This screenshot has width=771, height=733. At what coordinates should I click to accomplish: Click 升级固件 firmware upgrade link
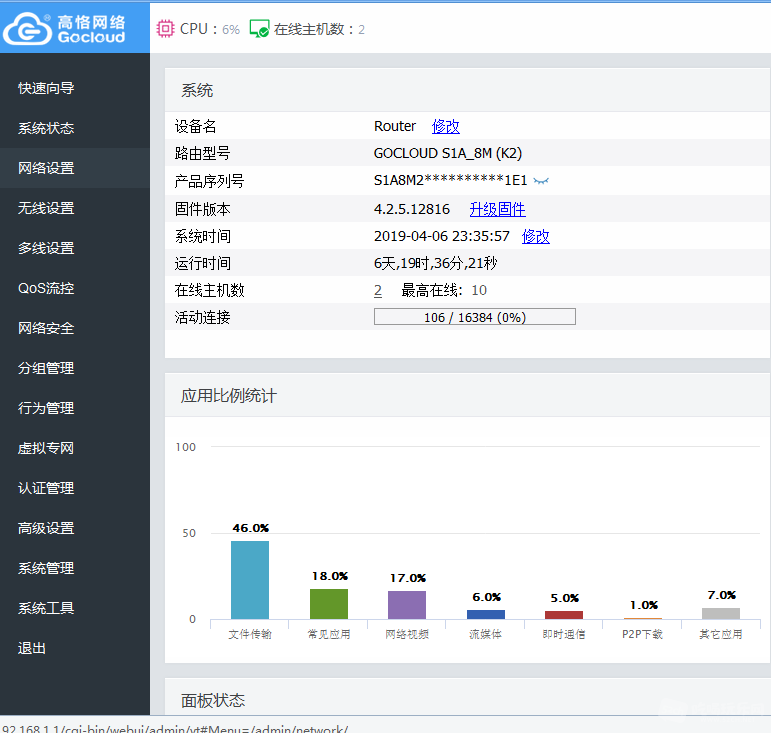[497, 209]
